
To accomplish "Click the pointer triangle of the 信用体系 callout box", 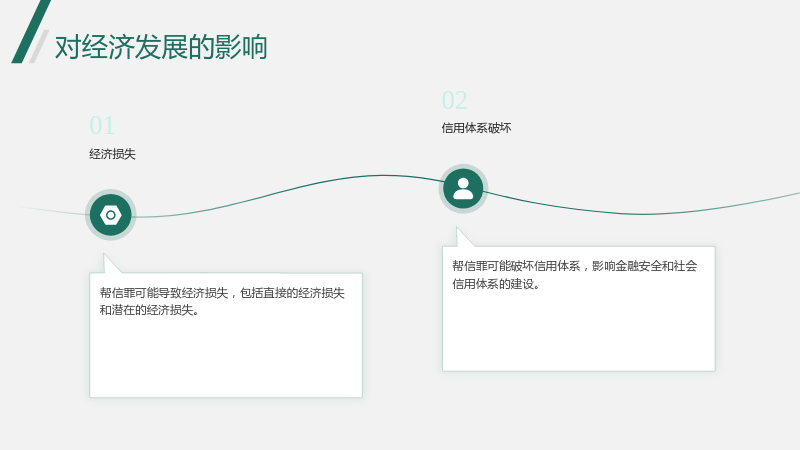I will point(464,237).
